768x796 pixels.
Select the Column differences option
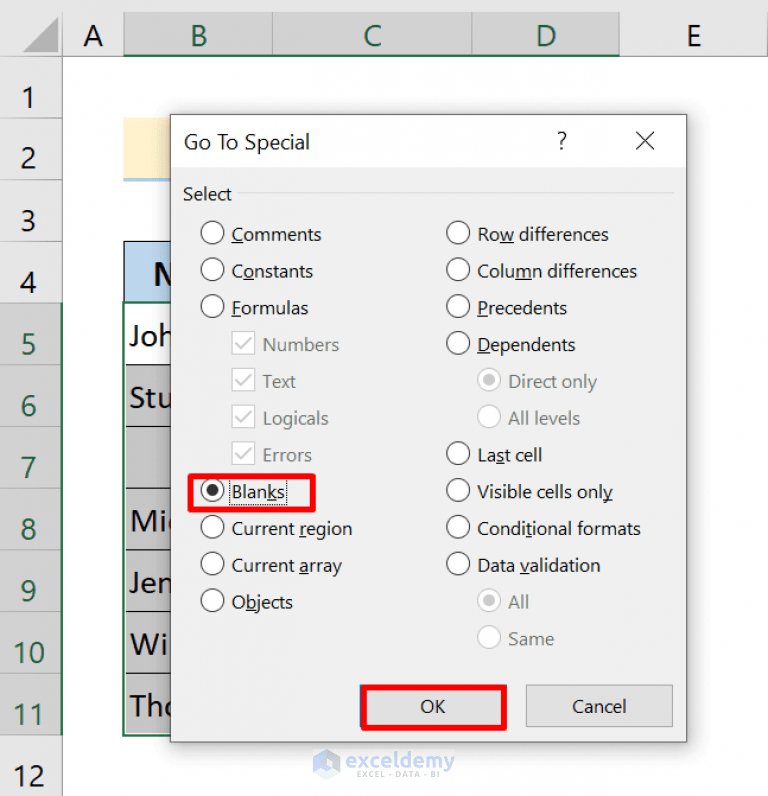pyautogui.click(x=541, y=271)
